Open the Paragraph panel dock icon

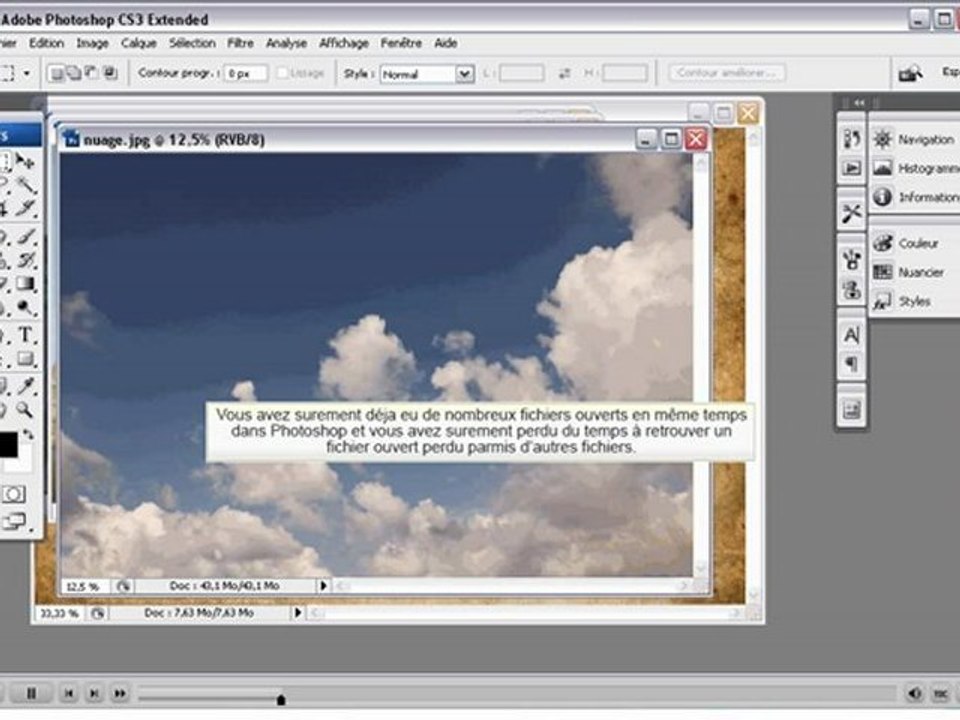[852, 364]
